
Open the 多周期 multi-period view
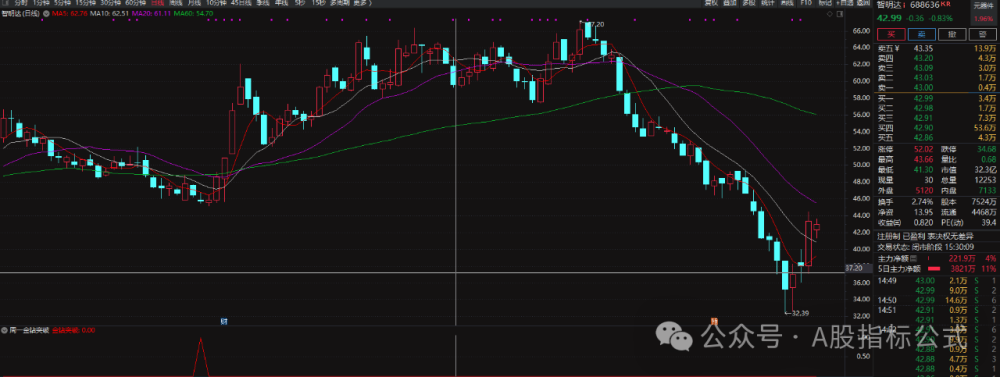tap(340, 3)
